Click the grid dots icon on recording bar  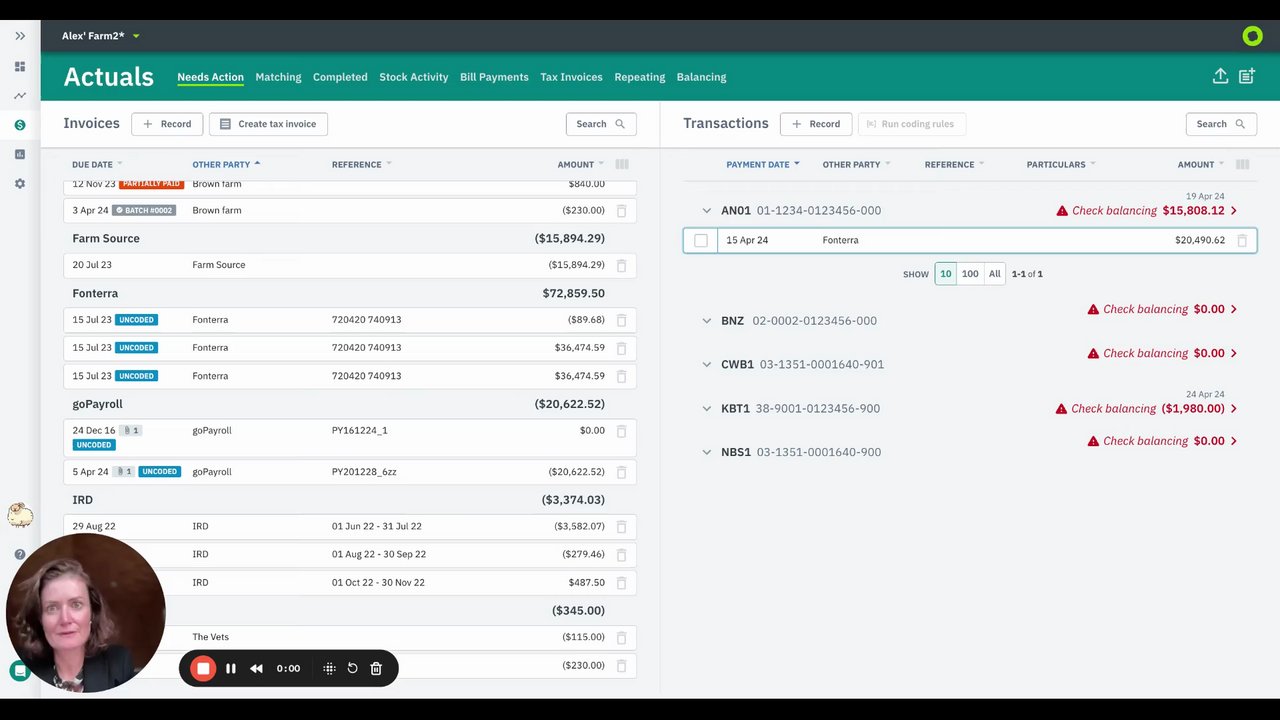pos(329,668)
